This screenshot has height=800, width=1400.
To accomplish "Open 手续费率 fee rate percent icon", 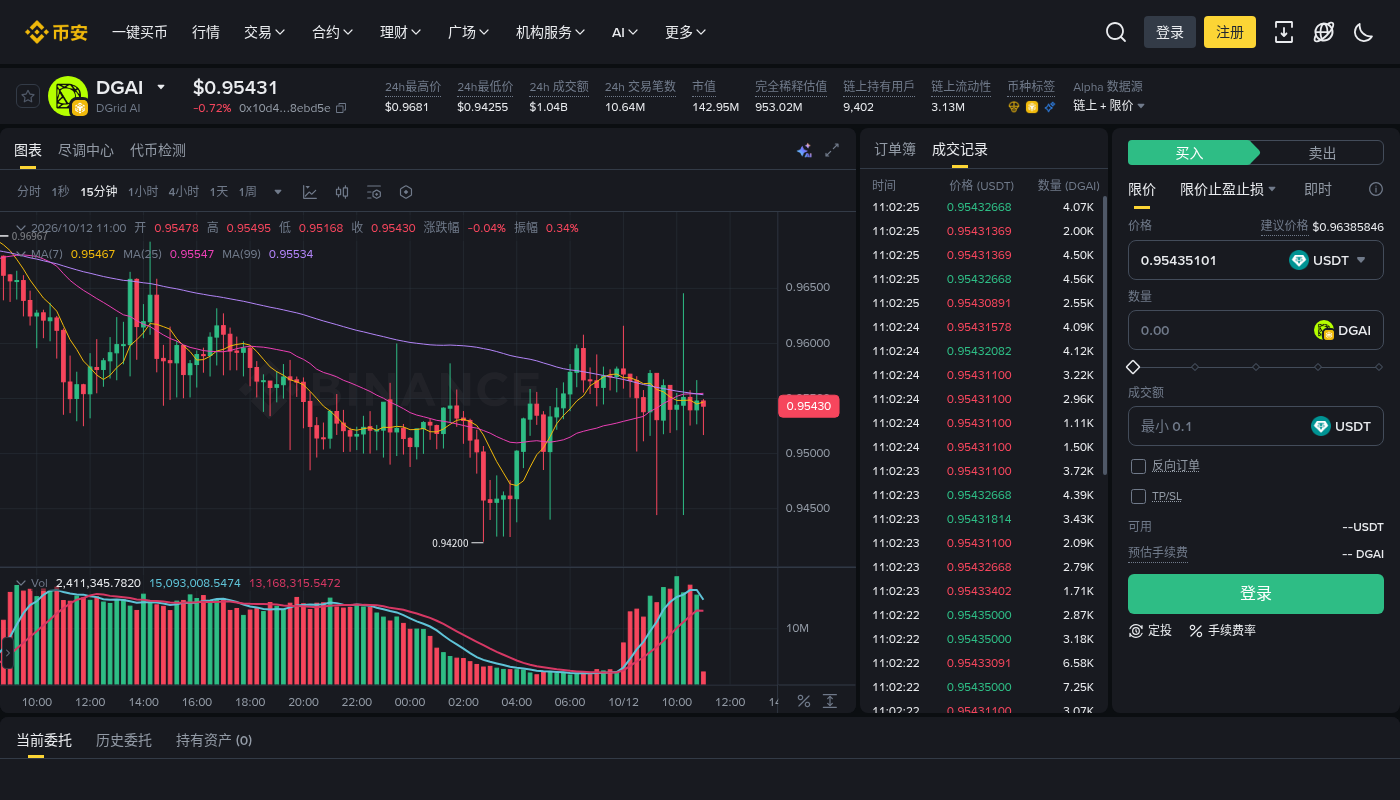I will (1196, 630).
